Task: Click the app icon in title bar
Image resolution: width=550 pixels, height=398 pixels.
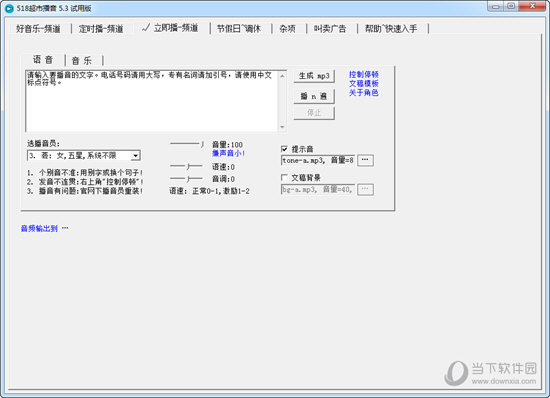Action: click(x=9, y=8)
